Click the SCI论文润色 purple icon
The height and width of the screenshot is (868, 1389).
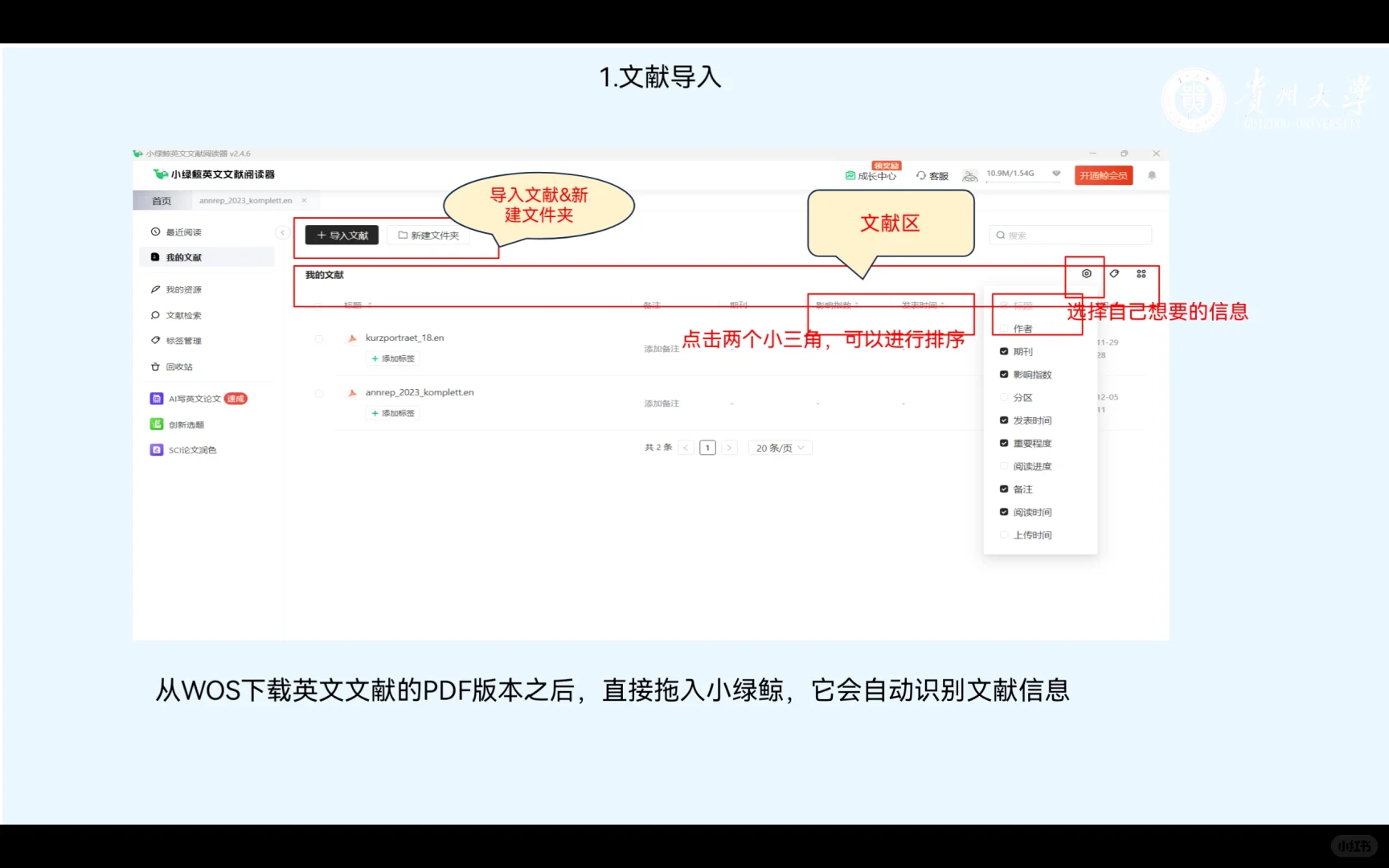157,450
